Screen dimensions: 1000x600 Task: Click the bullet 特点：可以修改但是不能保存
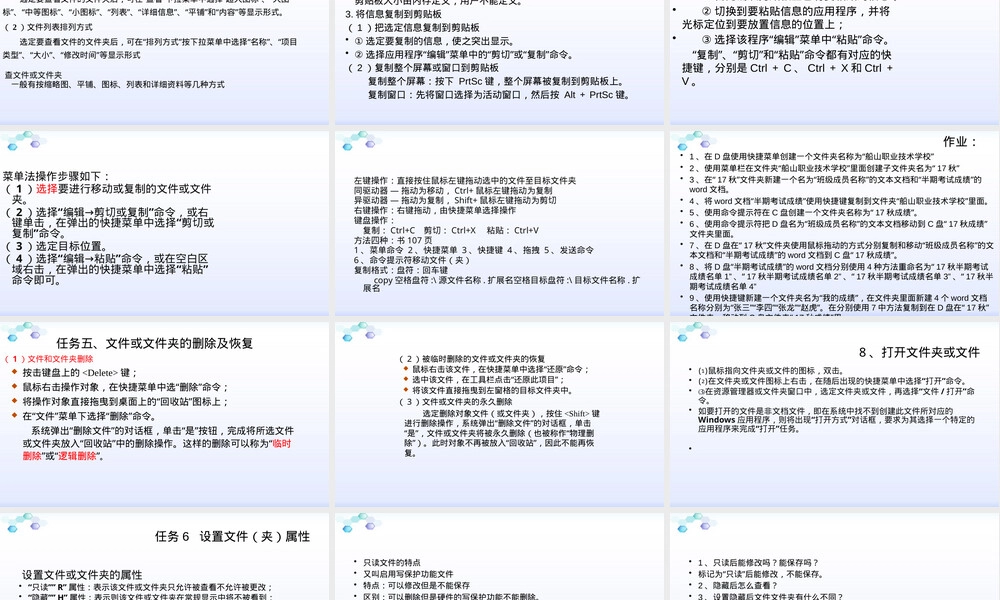pyautogui.click(x=416, y=585)
